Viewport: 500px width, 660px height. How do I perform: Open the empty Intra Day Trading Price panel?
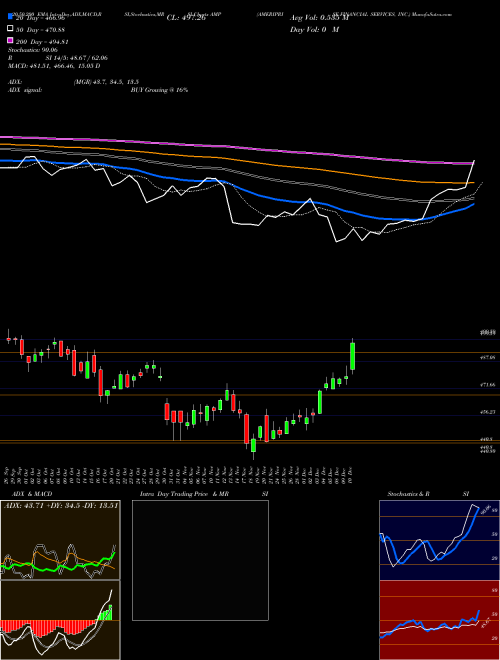[x=200, y=560]
